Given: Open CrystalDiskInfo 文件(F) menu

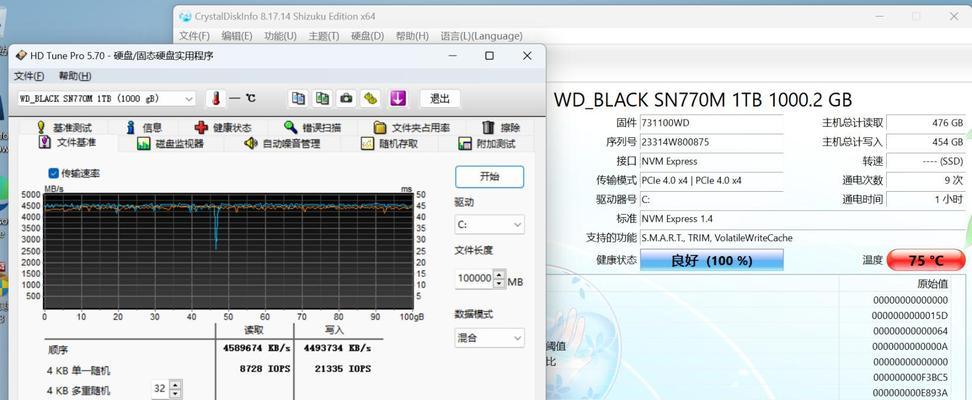Looking at the screenshot, I should [195, 36].
